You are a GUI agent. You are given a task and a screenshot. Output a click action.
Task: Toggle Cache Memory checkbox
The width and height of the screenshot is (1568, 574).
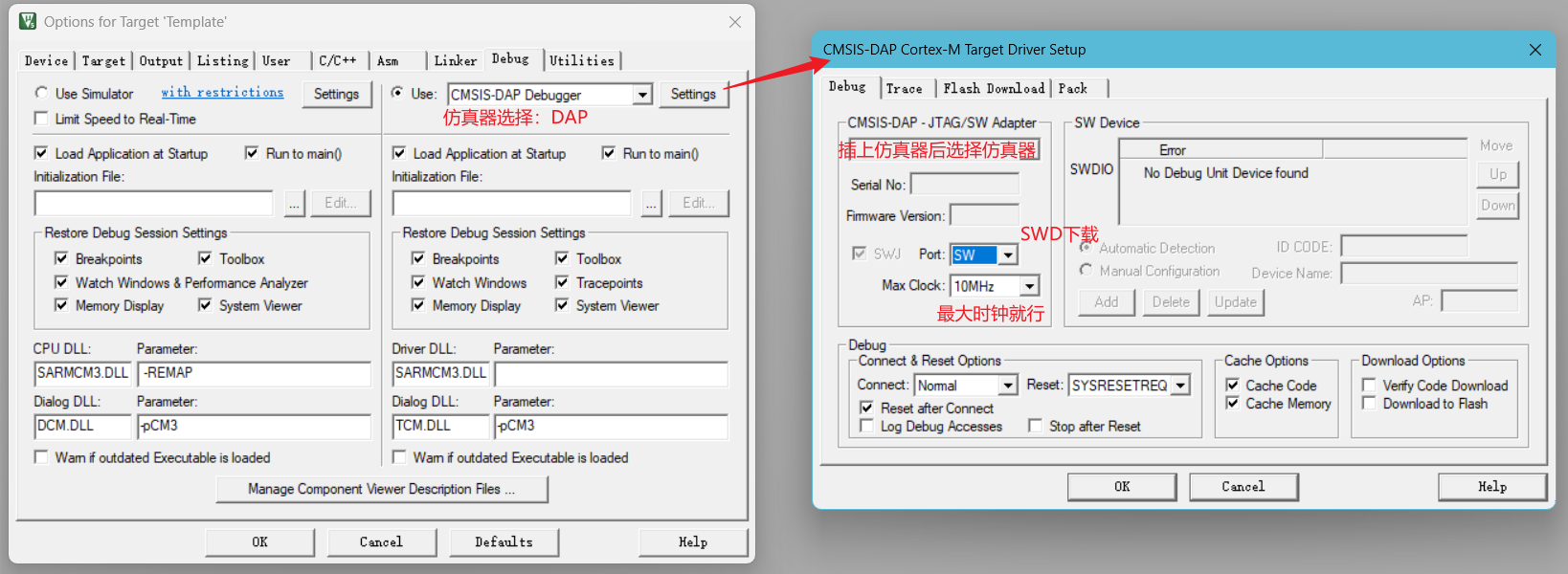pos(1233,403)
